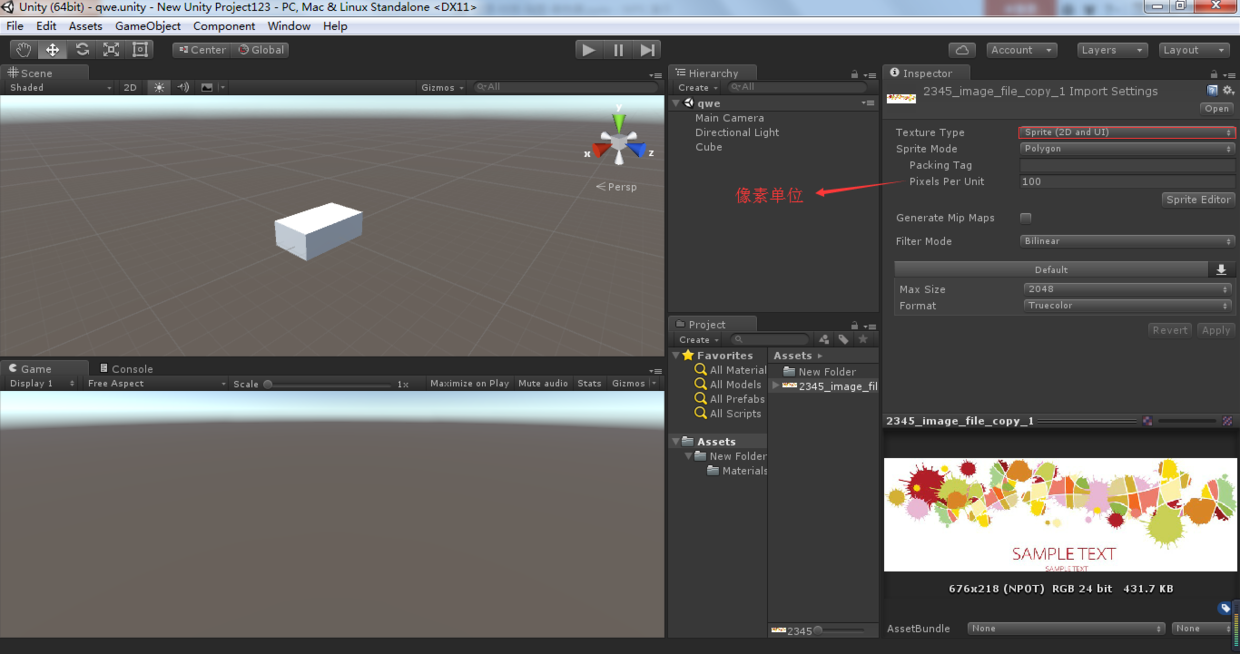The height and width of the screenshot is (654, 1240).
Task: Switch pivot mode using the Center button
Action: click(200, 49)
